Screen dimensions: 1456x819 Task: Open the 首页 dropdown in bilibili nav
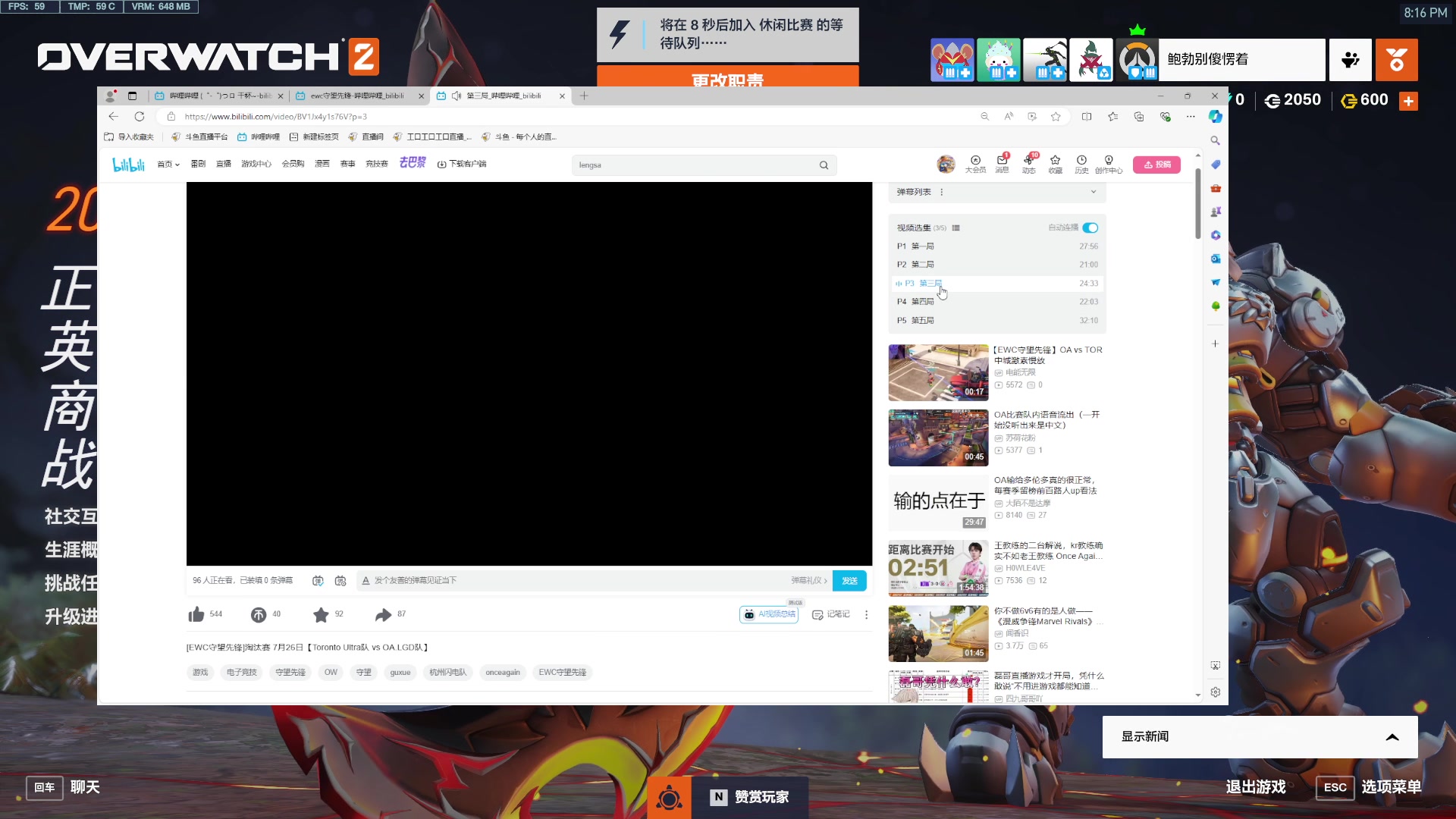pos(168,164)
